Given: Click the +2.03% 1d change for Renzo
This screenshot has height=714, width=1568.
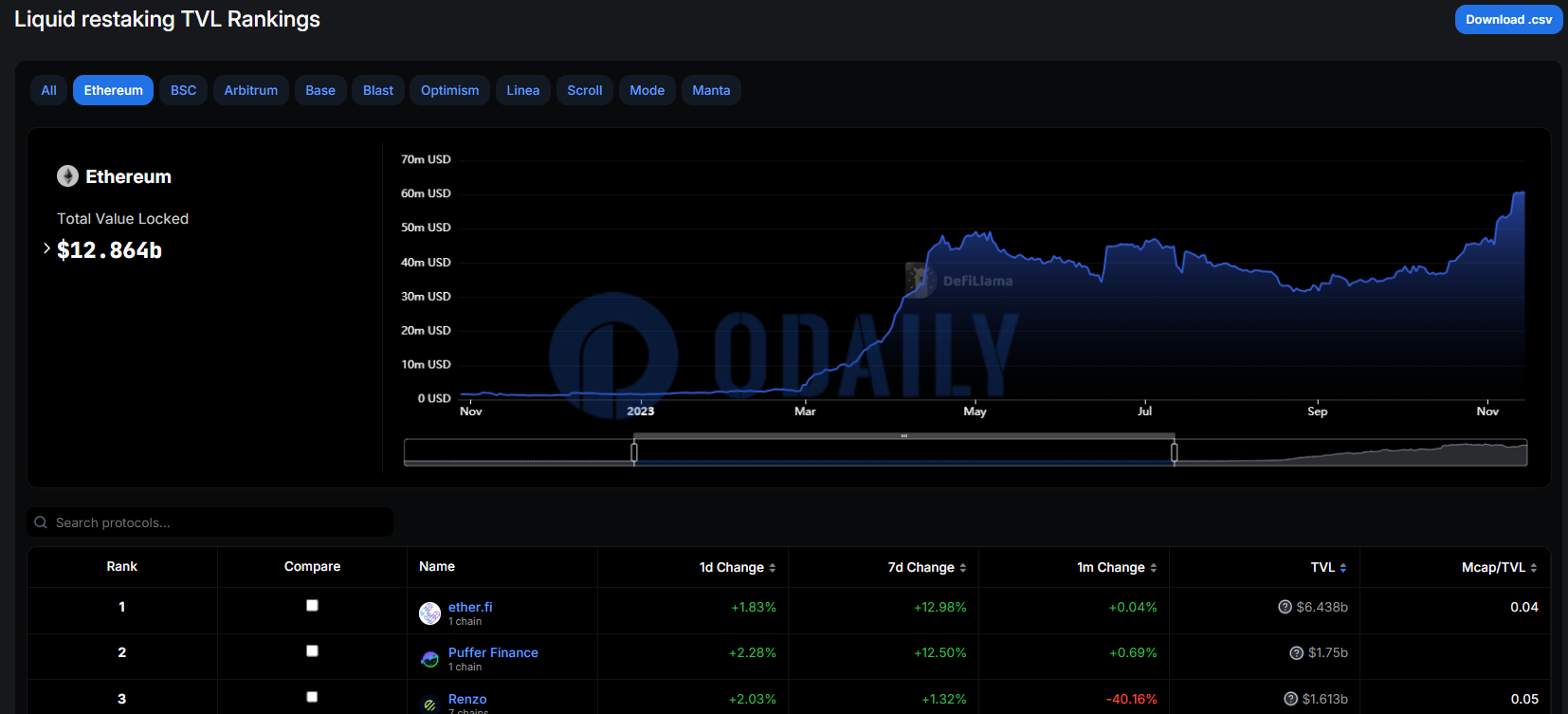Looking at the screenshot, I should pos(753,699).
